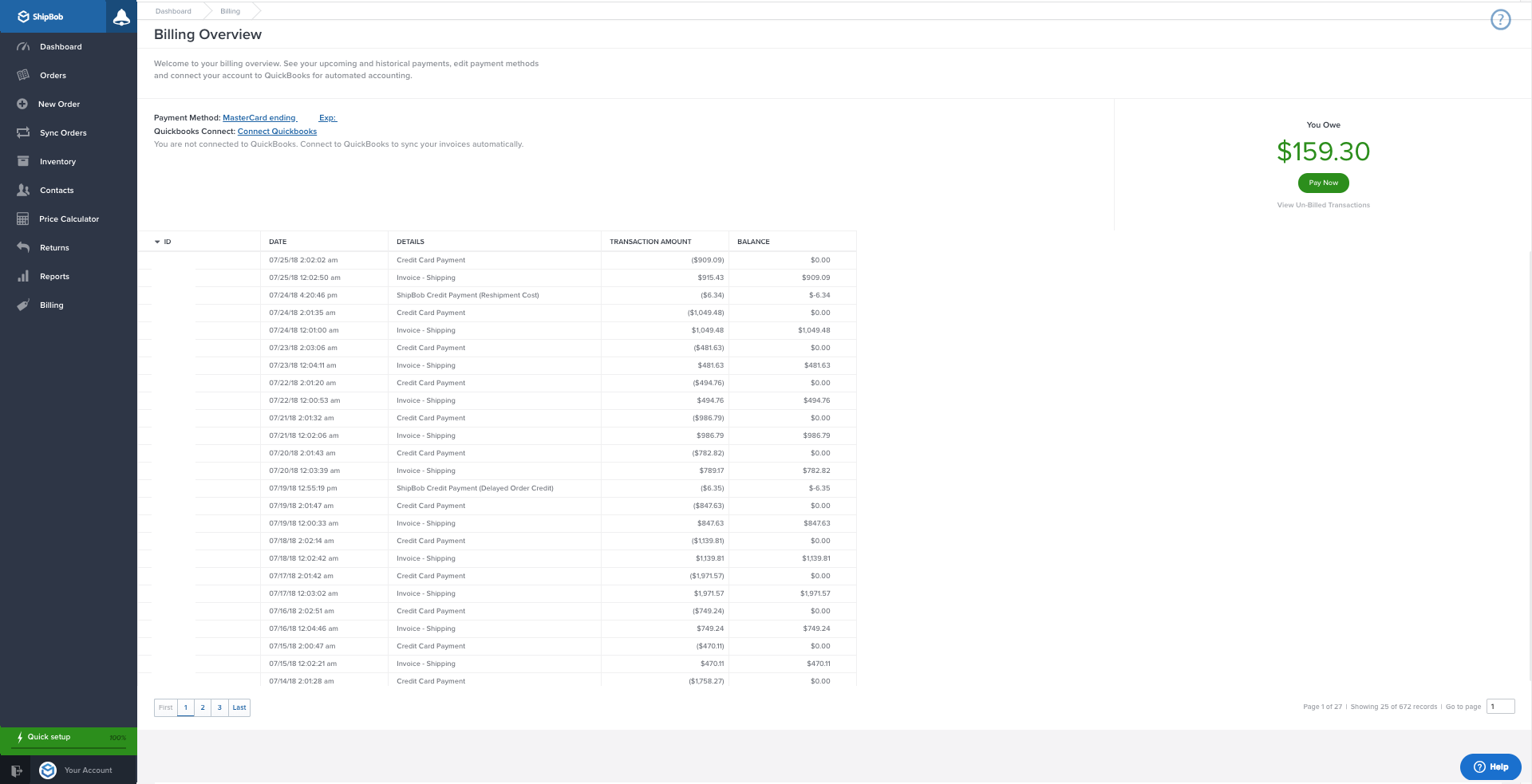Click the logout icon at bottom left
This screenshot has height=784, width=1532.
pos(17,770)
